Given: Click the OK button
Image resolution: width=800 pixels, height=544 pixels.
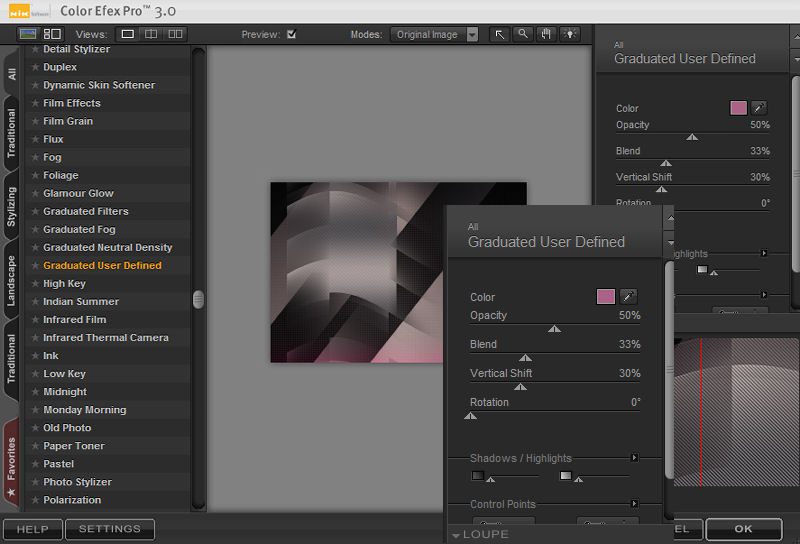Looking at the screenshot, I should click(743, 529).
